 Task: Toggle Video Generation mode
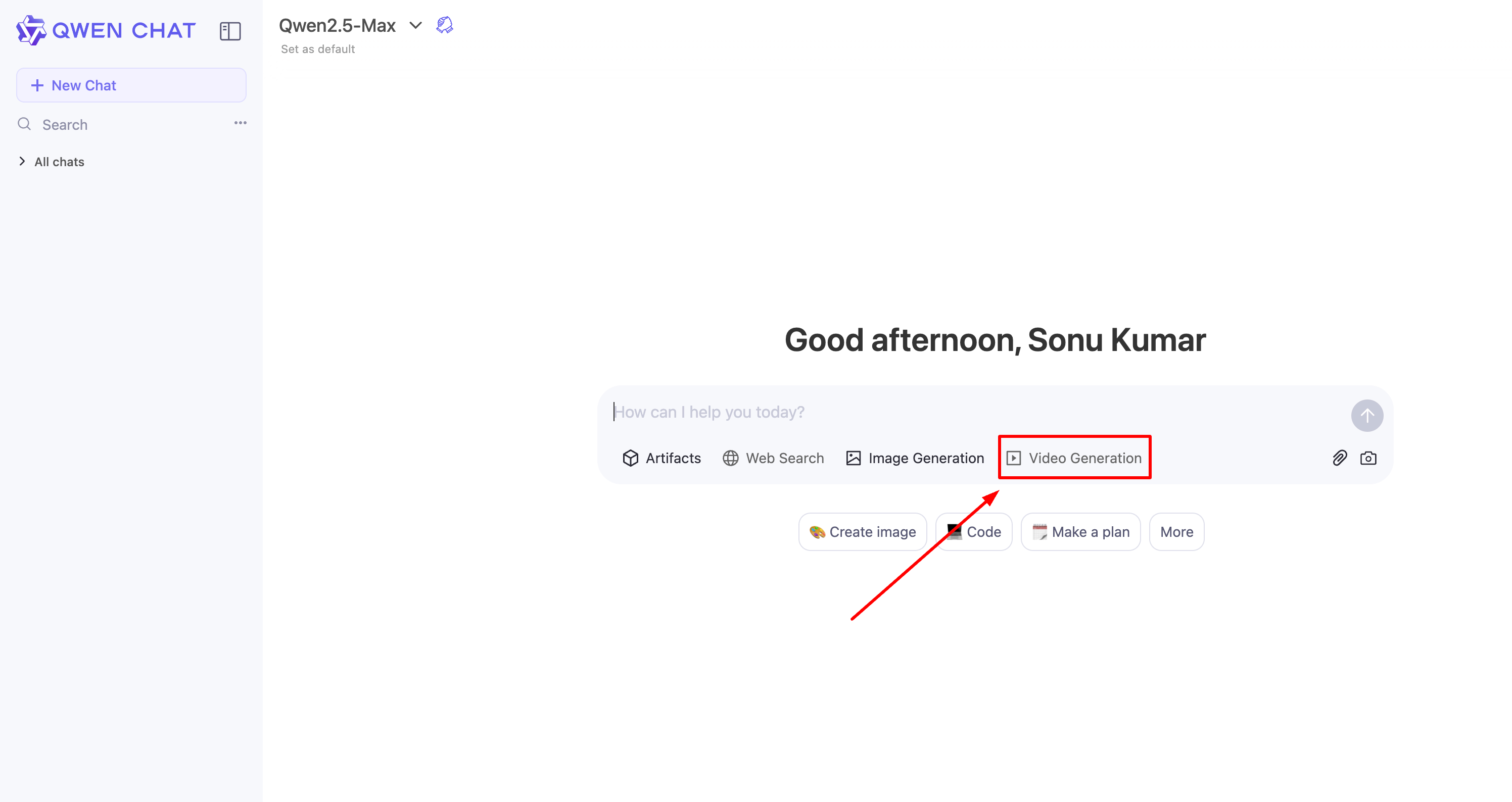(x=1074, y=458)
